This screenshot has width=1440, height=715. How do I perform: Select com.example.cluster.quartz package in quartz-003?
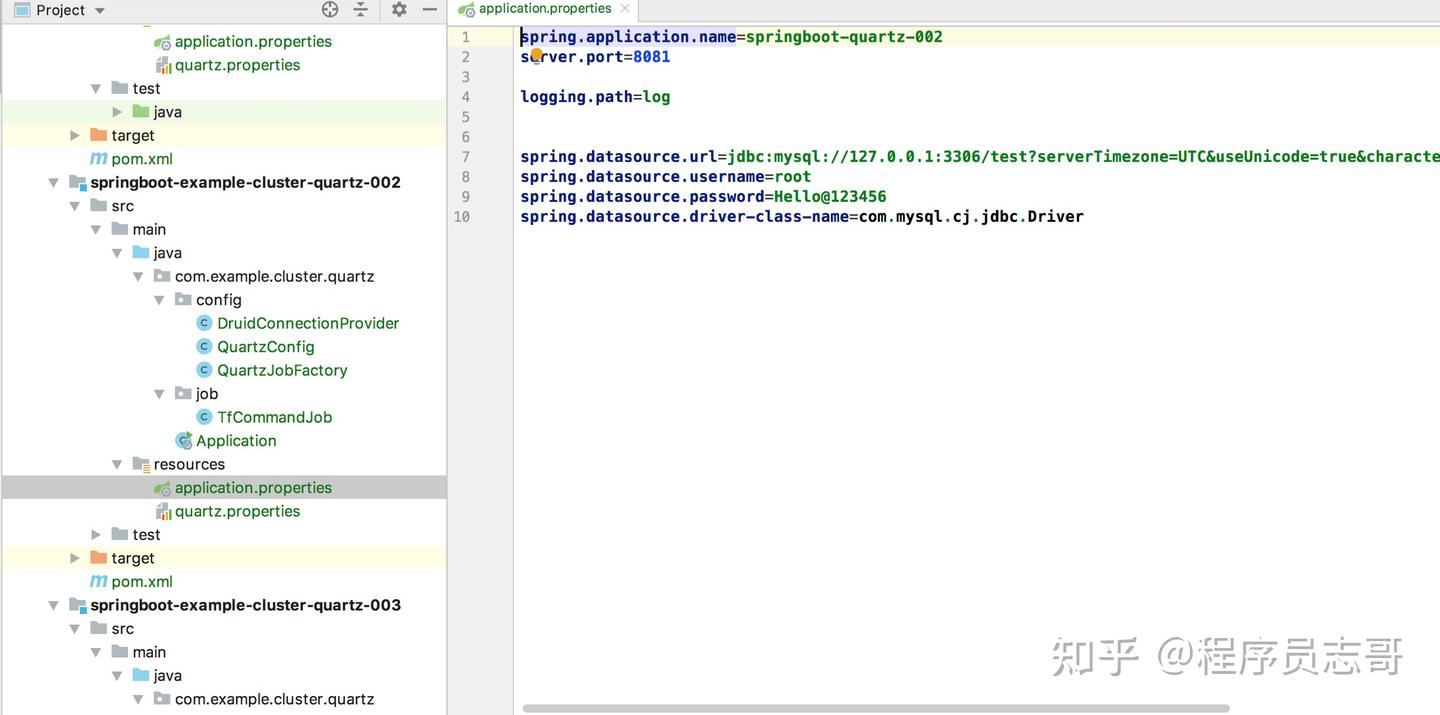point(274,699)
